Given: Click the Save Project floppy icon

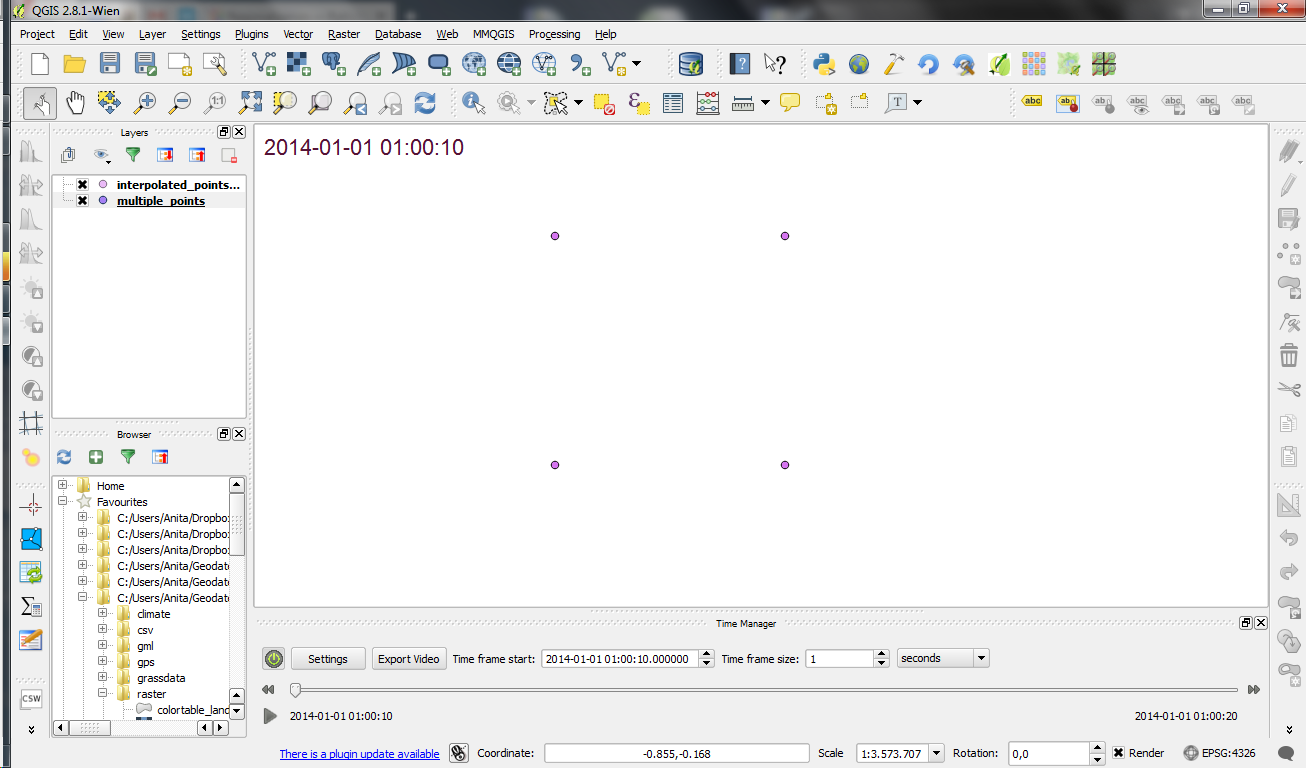Looking at the screenshot, I should point(110,64).
